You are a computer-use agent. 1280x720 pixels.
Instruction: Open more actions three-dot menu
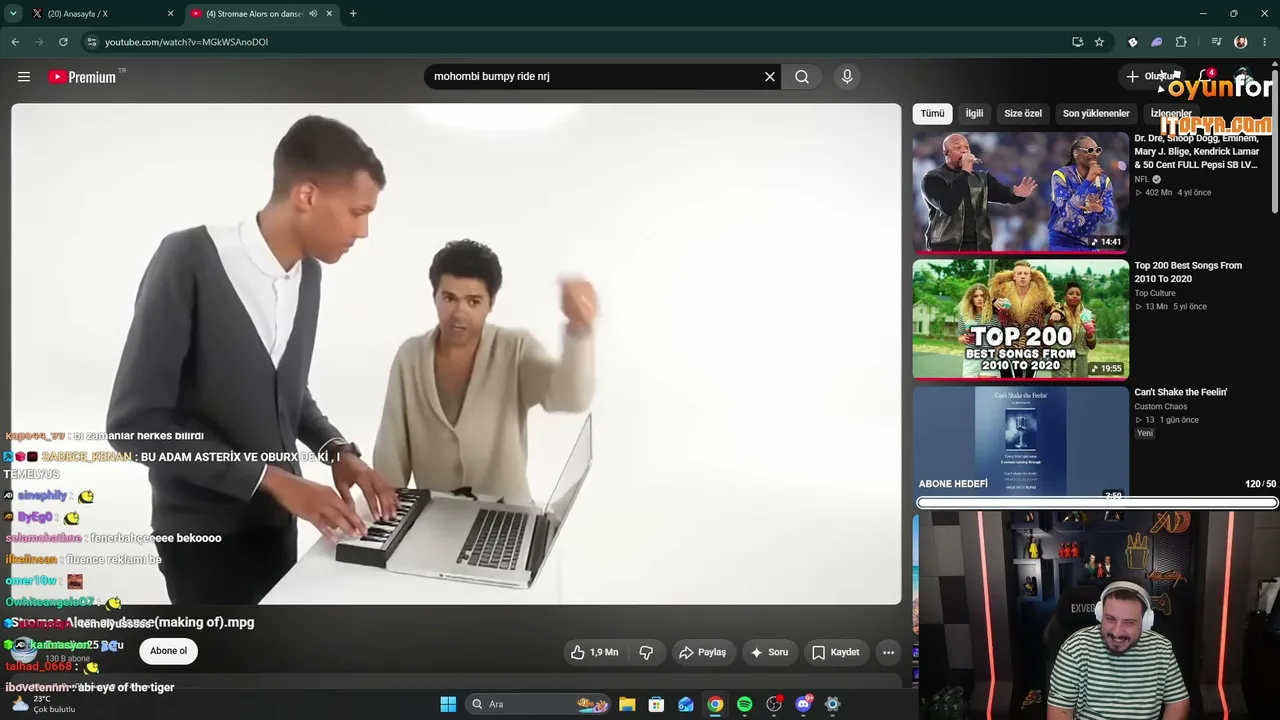pos(888,653)
